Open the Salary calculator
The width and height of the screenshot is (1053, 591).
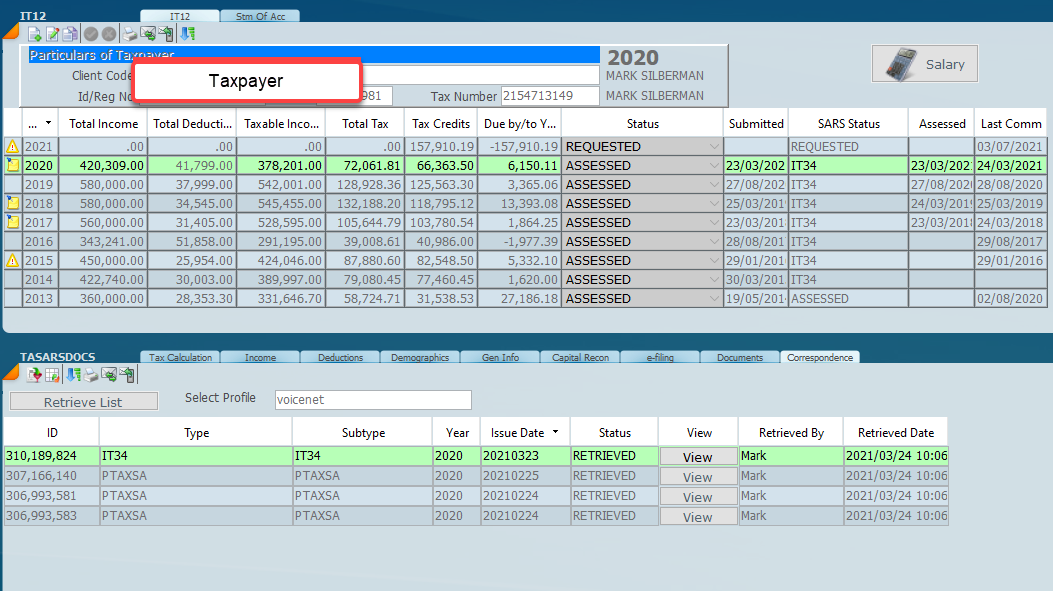(x=924, y=64)
